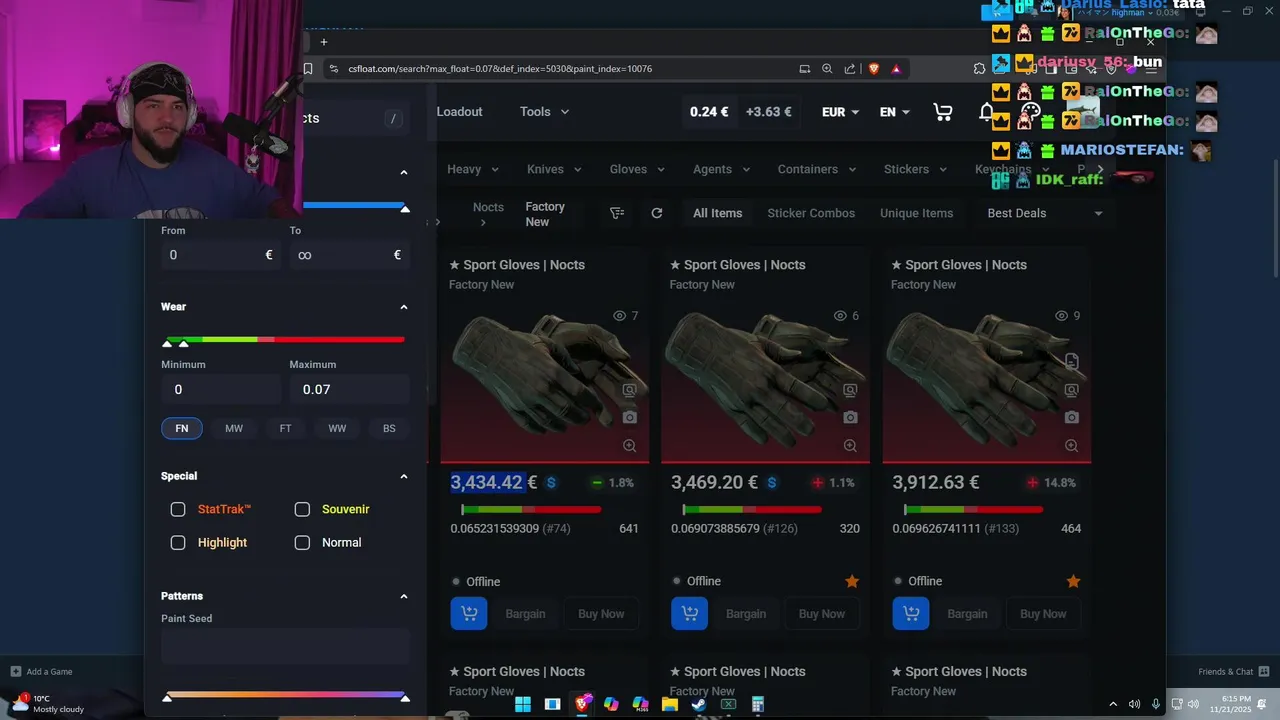Viewport: 1280px width, 720px height.
Task: Click Bargain on the 3,434.42 € gloves
Action: point(525,614)
